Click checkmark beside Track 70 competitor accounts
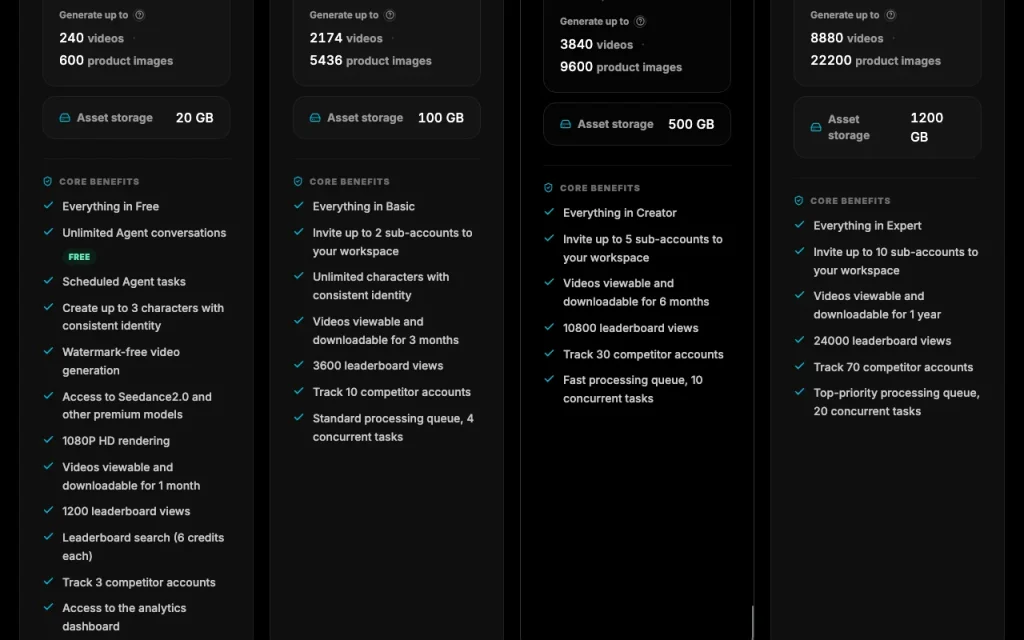This screenshot has width=1024, height=640. pyautogui.click(x=799, y=366)
